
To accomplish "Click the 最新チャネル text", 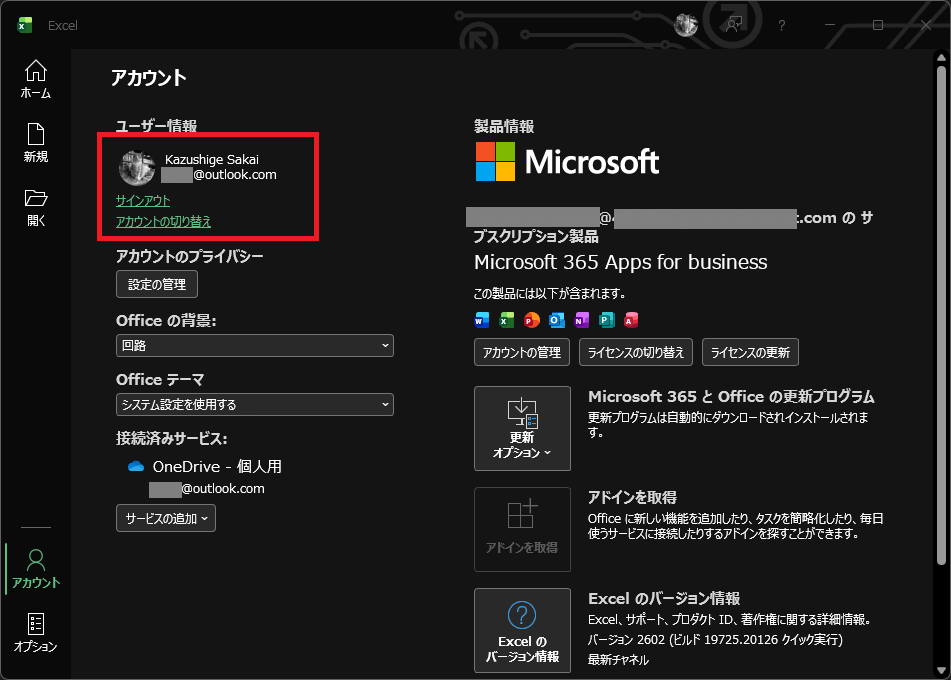I will point(618,659).
